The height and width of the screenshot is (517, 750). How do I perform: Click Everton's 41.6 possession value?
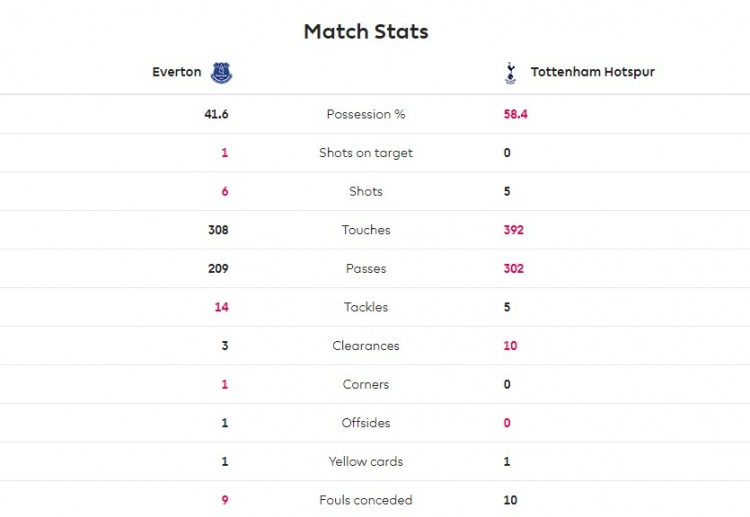coord(216,114)
